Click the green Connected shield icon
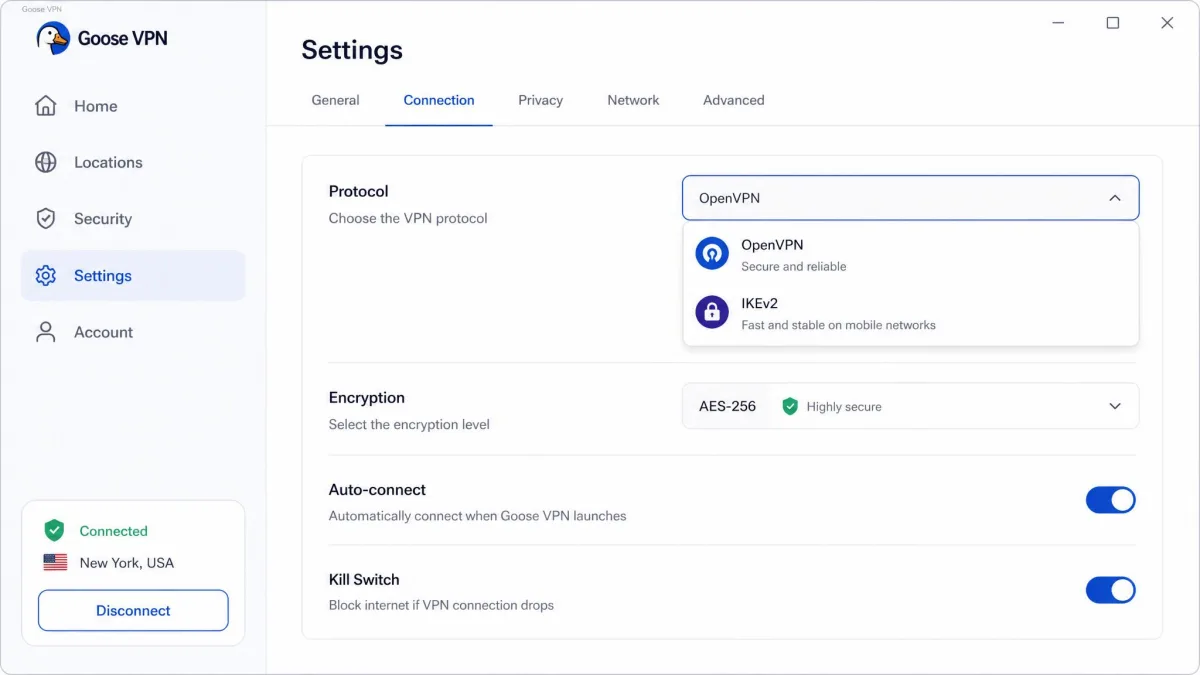 54,531
